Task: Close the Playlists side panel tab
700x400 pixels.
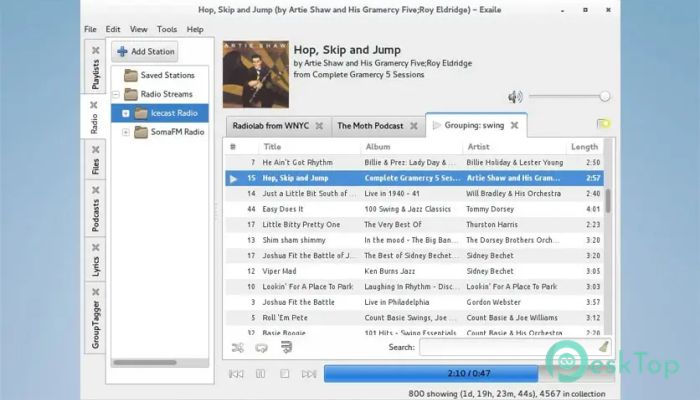Action: pos(96,50)
